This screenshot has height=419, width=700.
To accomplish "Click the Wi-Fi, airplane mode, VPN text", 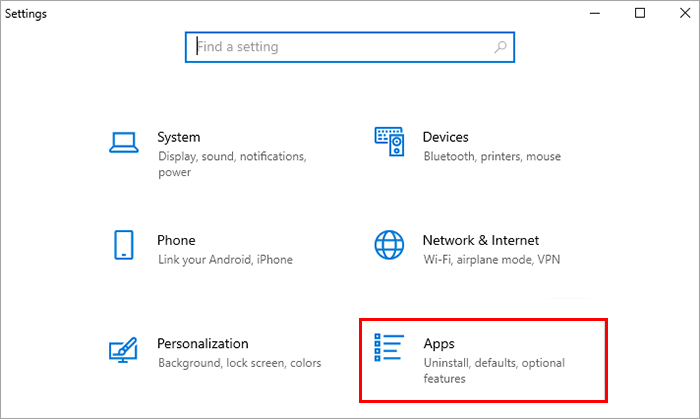I will pyautogui.click(x=492, y=260).
